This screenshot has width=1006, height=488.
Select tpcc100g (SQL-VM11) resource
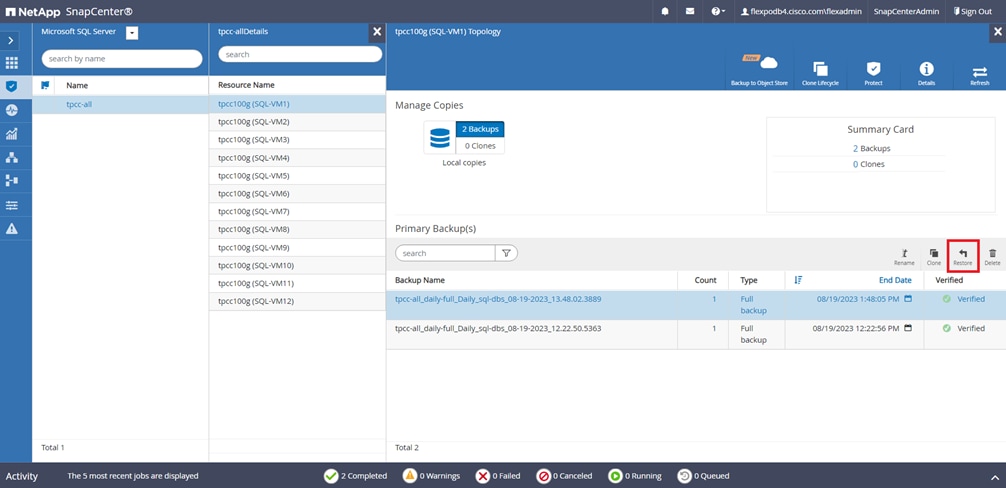tap(297, 283)
